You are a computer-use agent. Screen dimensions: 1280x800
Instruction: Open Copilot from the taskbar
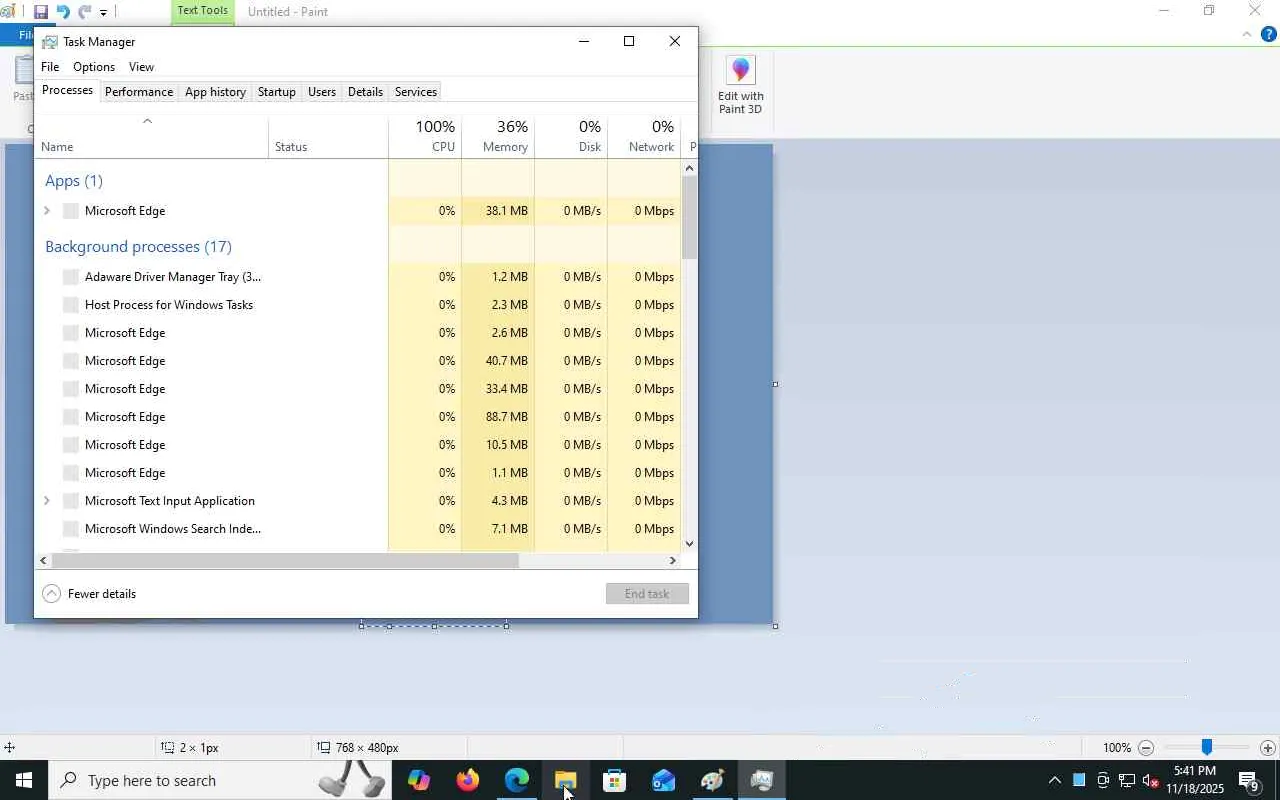418,780
